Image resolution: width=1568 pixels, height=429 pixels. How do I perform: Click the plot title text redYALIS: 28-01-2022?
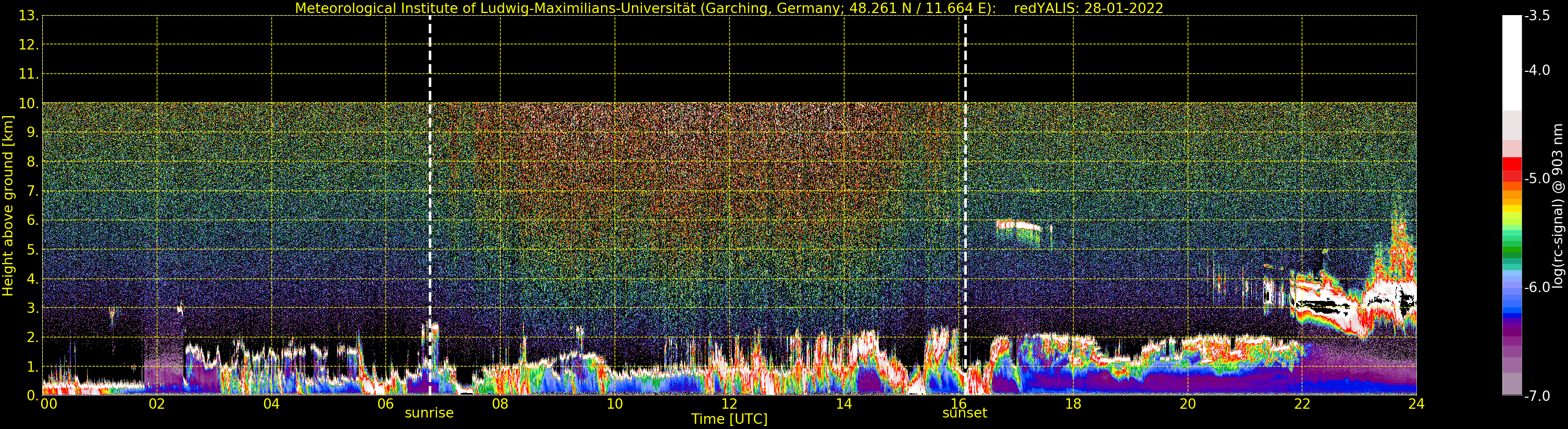point(1088,8)
